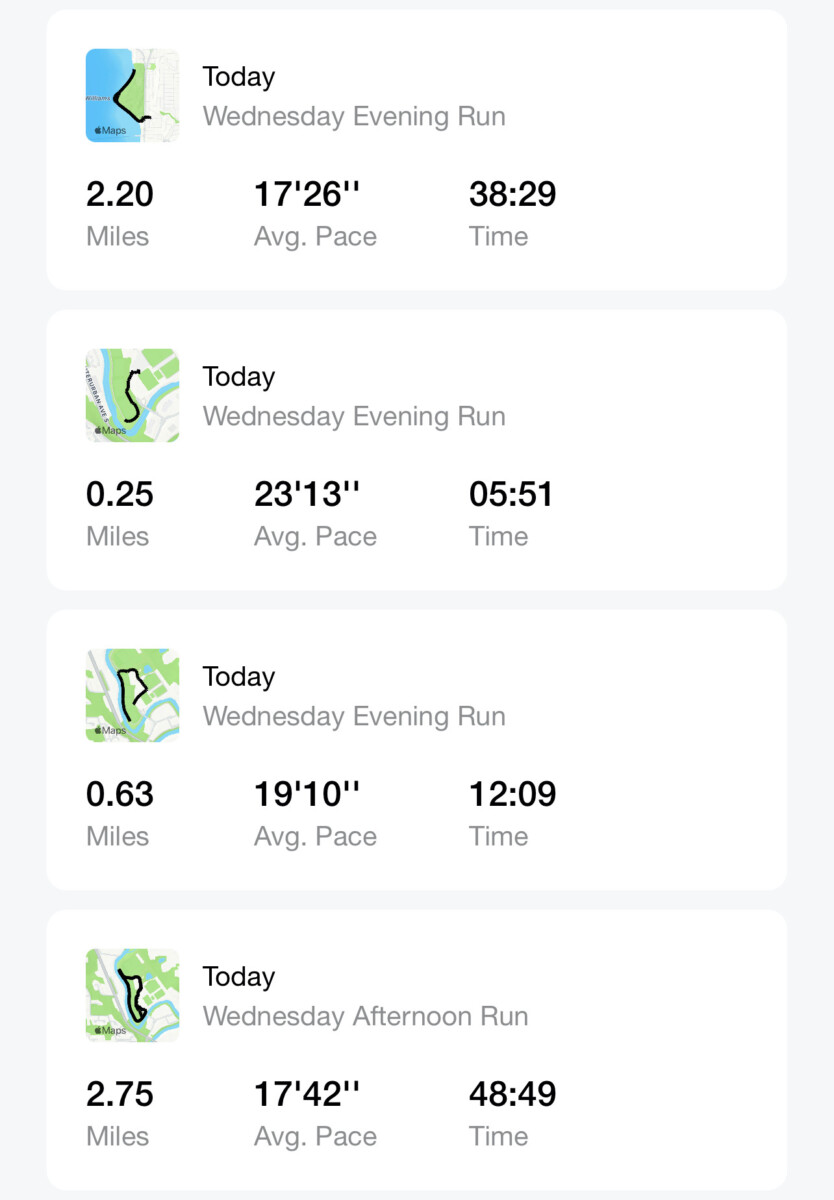Tap the 17'42'' average pace value
The image size is (834, 1200).
point(307,1094)
